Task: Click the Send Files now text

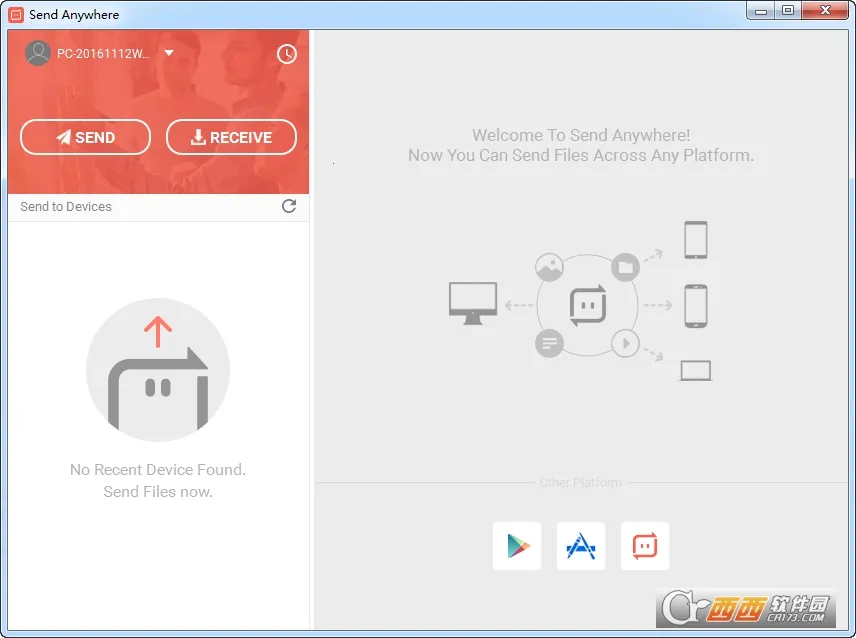Action: 158,491
